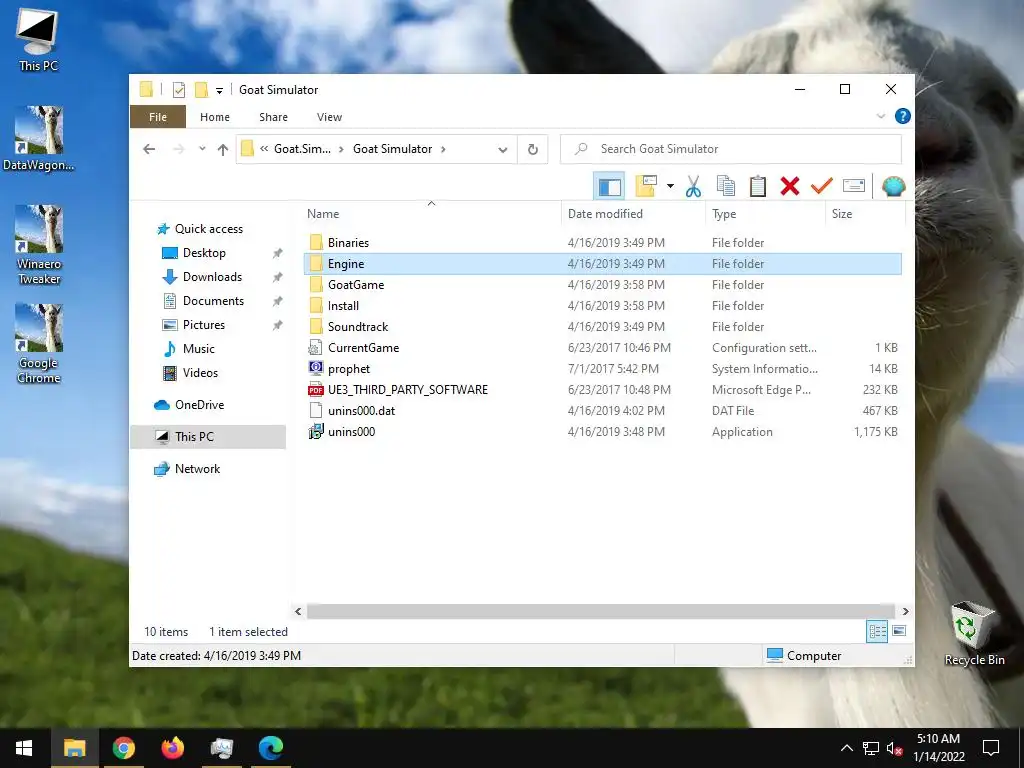
Task: Open the Home ribbon tab
Action: [215, 117]
